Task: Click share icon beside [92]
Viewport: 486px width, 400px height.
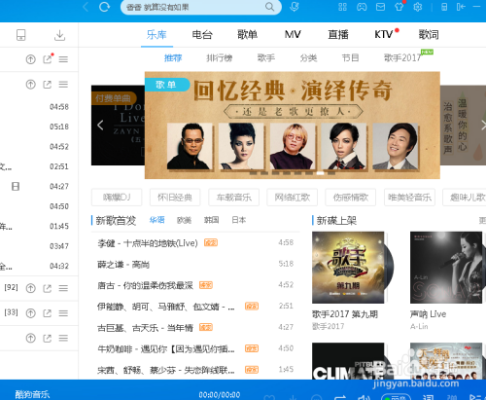Action: [x=47, y=288]
